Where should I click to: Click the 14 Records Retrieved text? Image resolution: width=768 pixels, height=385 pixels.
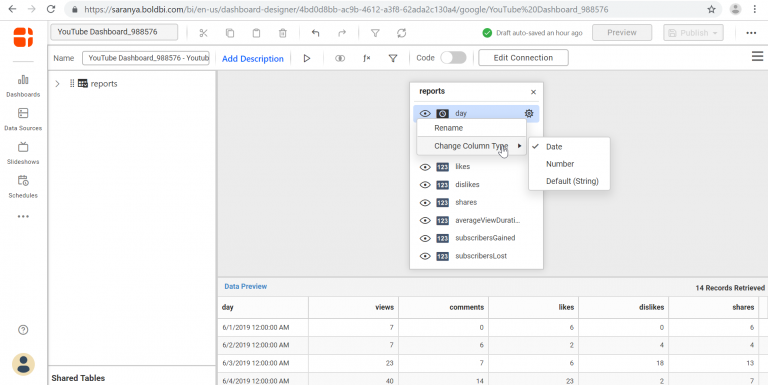click(730, 288)
